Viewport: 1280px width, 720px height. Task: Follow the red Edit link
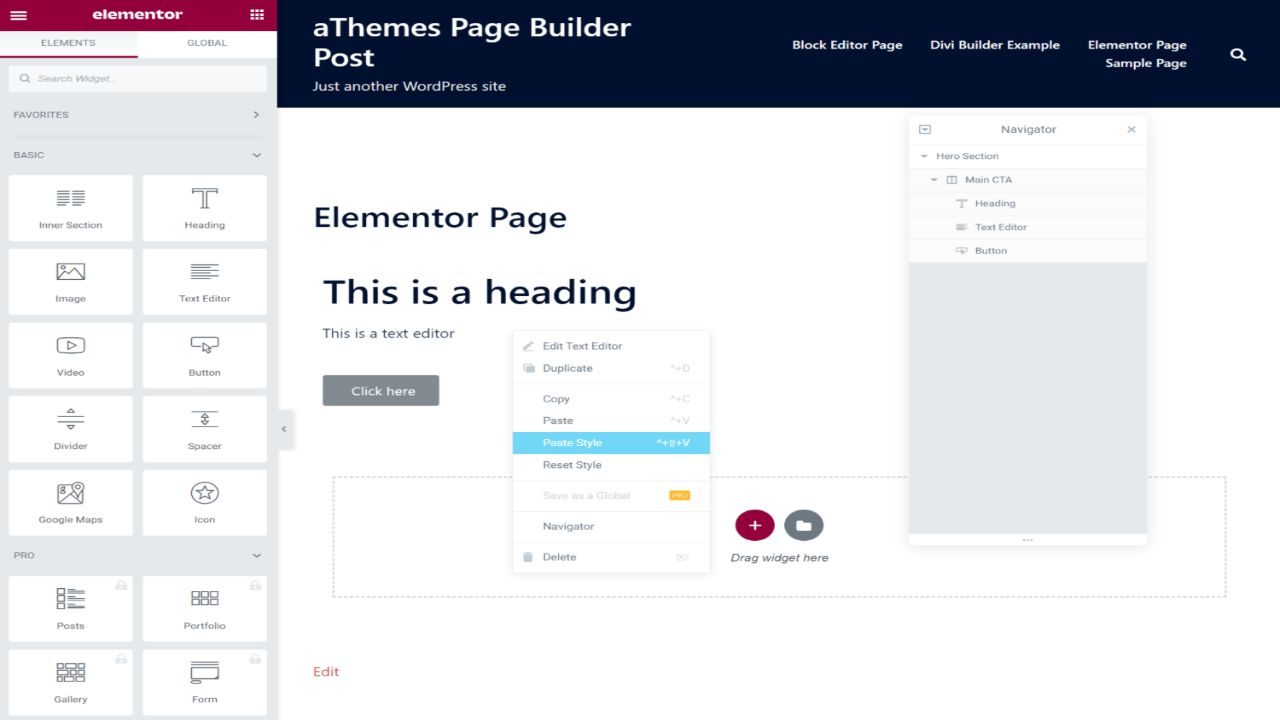click(326, 672)
